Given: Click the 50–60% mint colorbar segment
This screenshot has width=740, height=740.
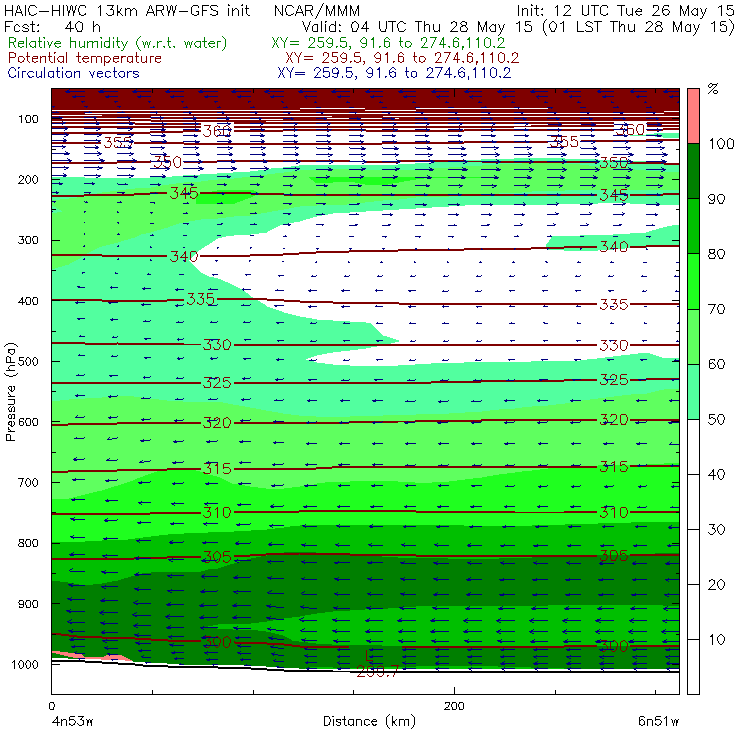Looking at the screenshot, I should pos(693,392).
